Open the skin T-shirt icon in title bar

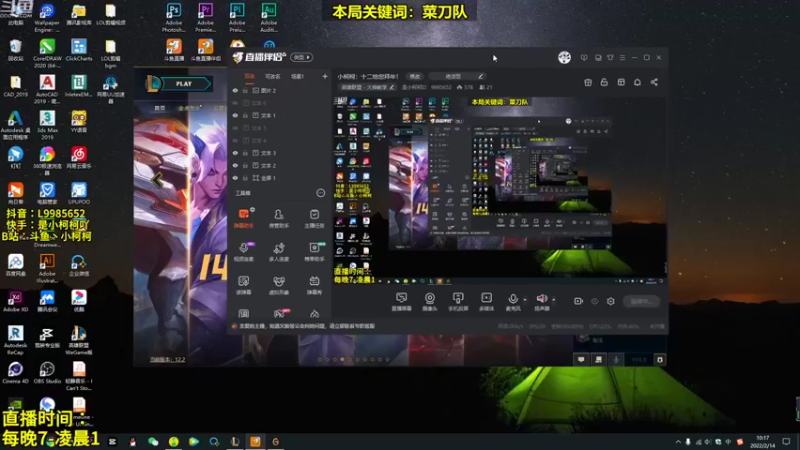click(610, 58)
